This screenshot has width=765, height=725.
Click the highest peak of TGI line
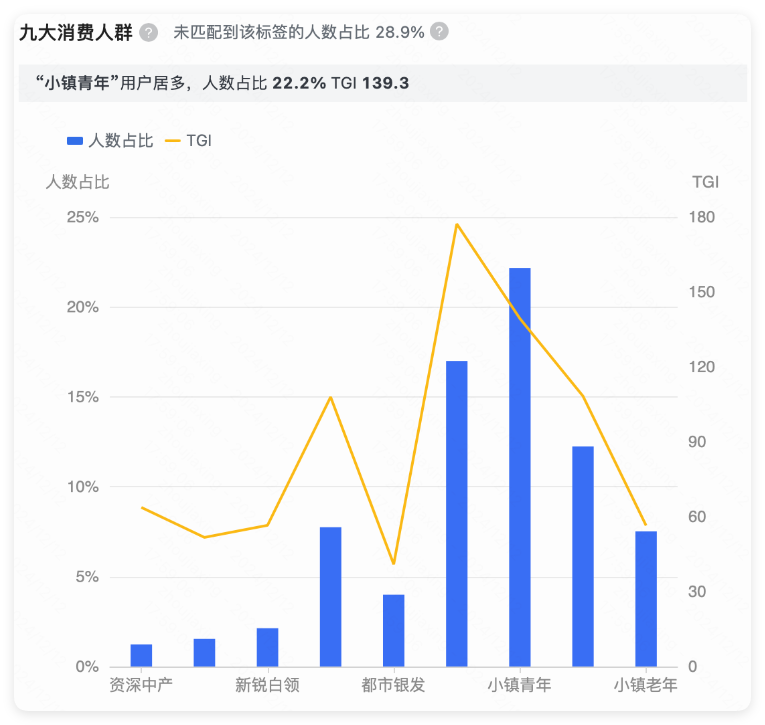[456, 224]
